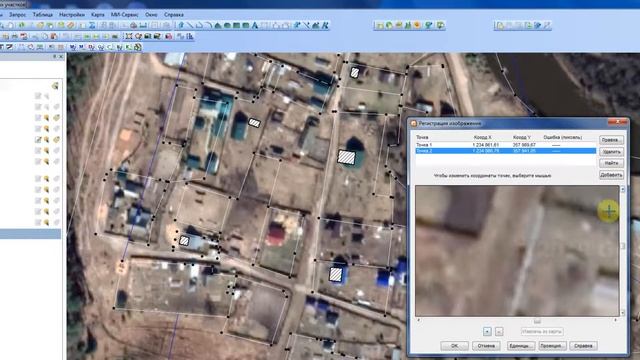This screenshot has width=640, height=360.
Task: Click the green globe icon in tools toolbar
Action: coord(389,25)
